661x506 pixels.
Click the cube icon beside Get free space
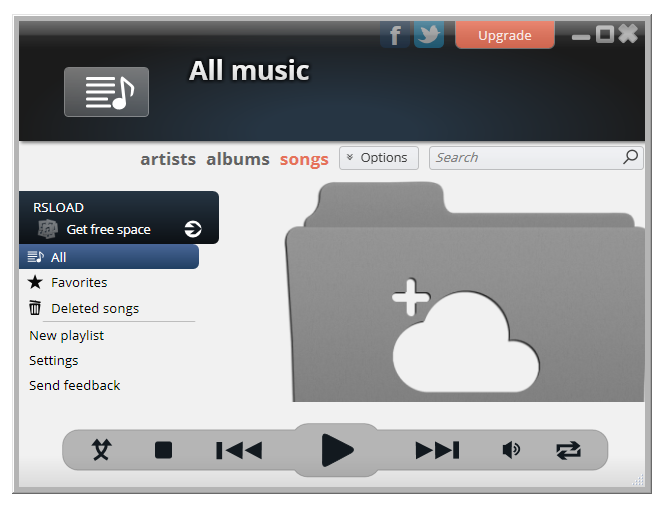pos(47,229)
